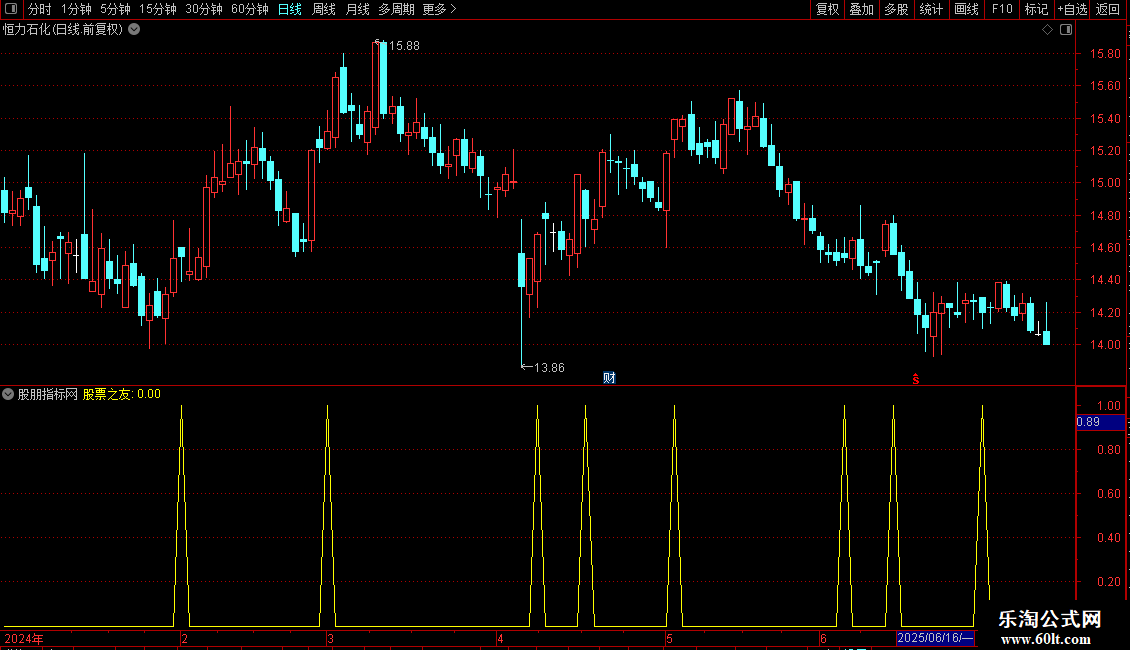The image size is (1130, 650).
Task: Select the 30分钟 period
Action: [204, 9]
